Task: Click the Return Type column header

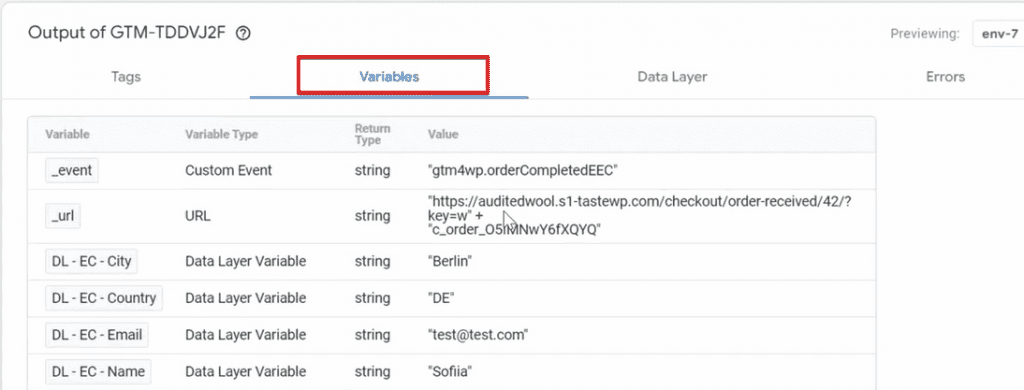Action: click(x=372, y=135)
